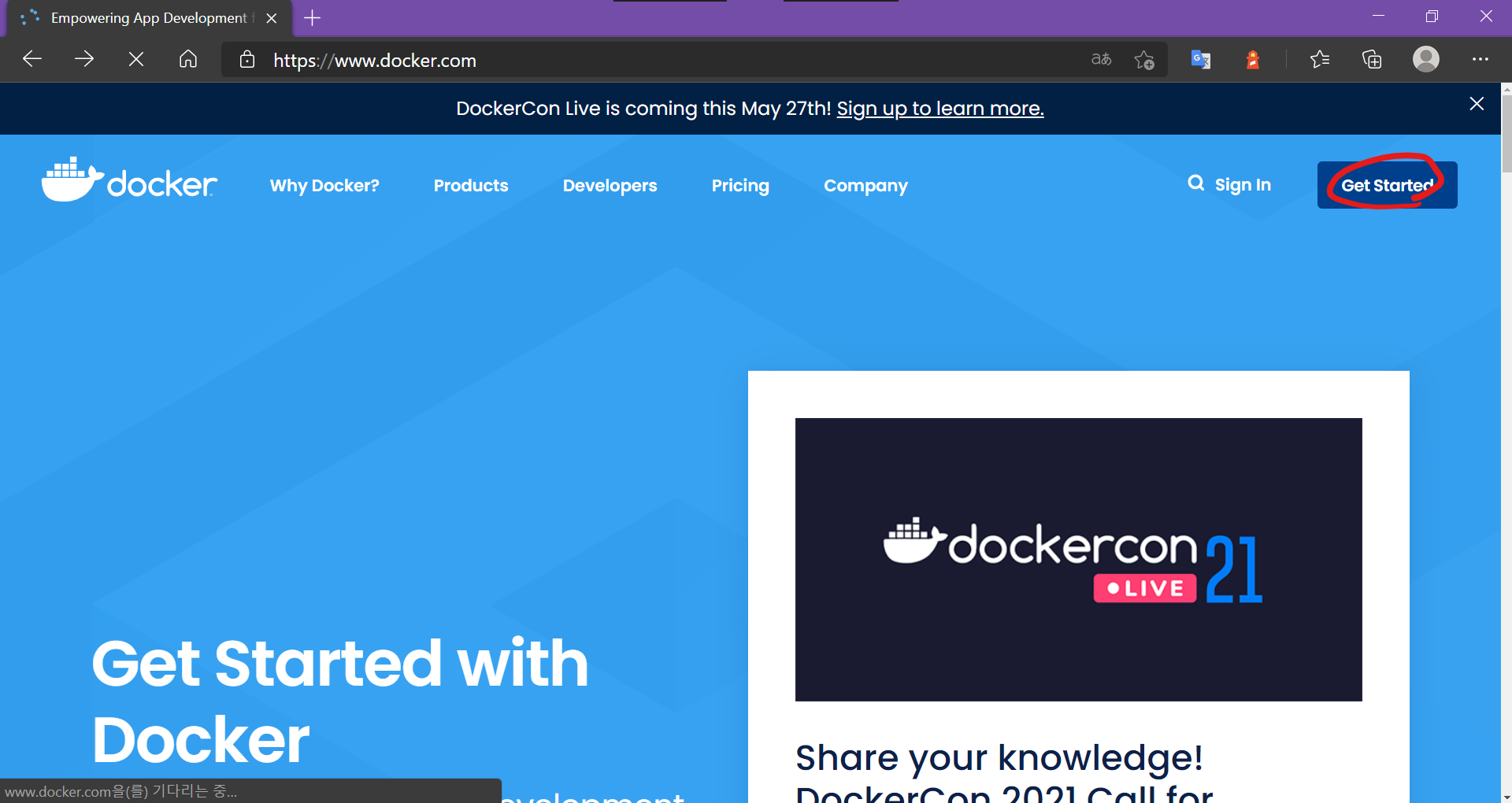The image size is (1512, 803).
Task: Open the Settings and more menu
Action: click(1480, 59)
